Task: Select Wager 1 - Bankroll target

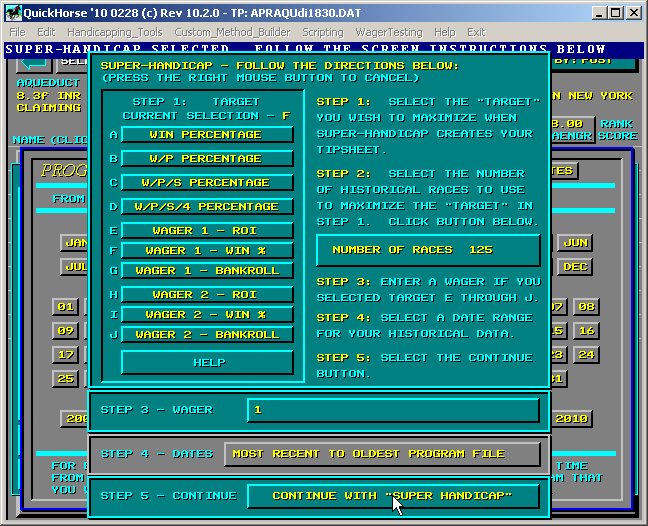Action: pyautogui.click(x=207, y=270)
